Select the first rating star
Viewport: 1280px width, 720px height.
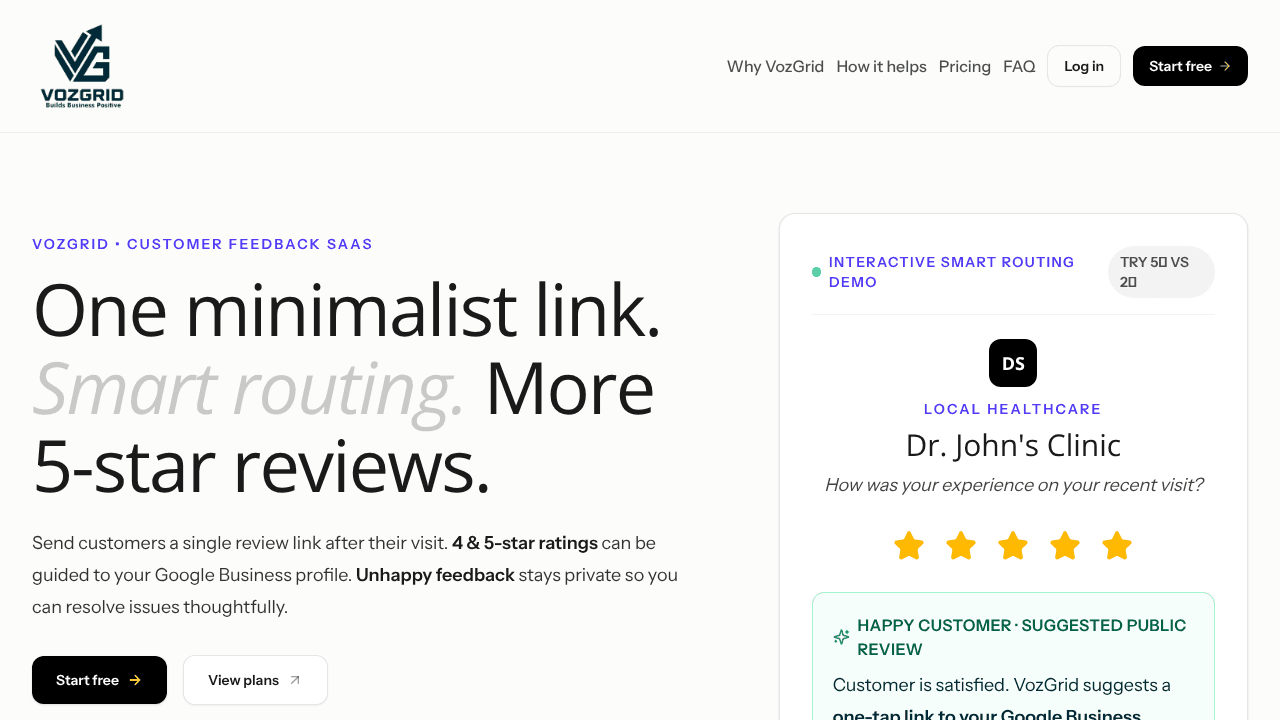click(x=909, y=546)
